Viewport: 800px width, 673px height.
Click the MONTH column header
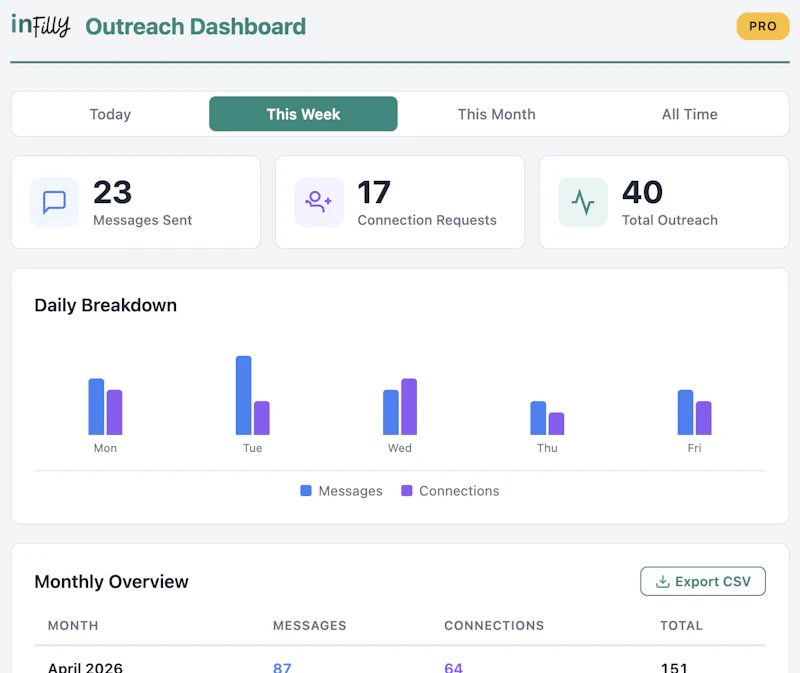pyautogui.click(x=73, y=626)
